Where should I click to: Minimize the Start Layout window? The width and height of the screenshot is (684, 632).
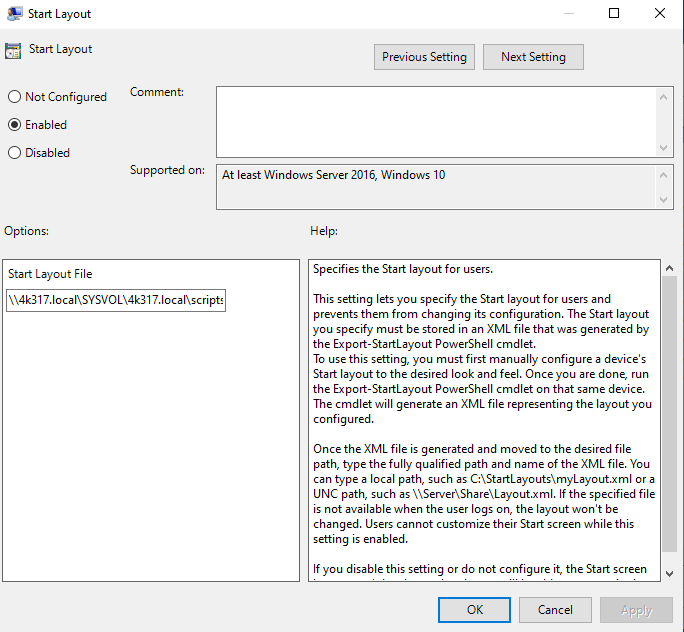coord(568,14)
